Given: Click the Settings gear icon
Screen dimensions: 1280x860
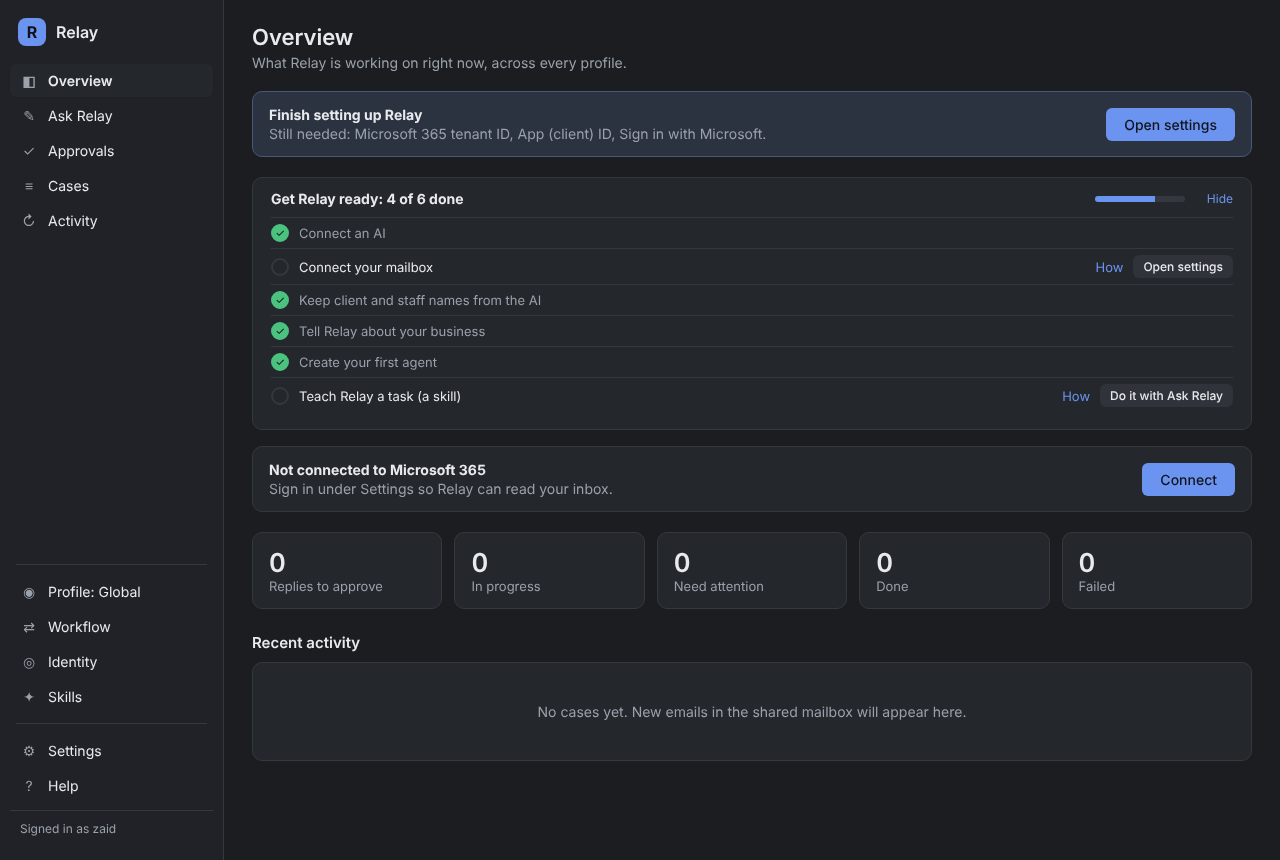Looking at the screenshot, I should [x=29, y=751].
